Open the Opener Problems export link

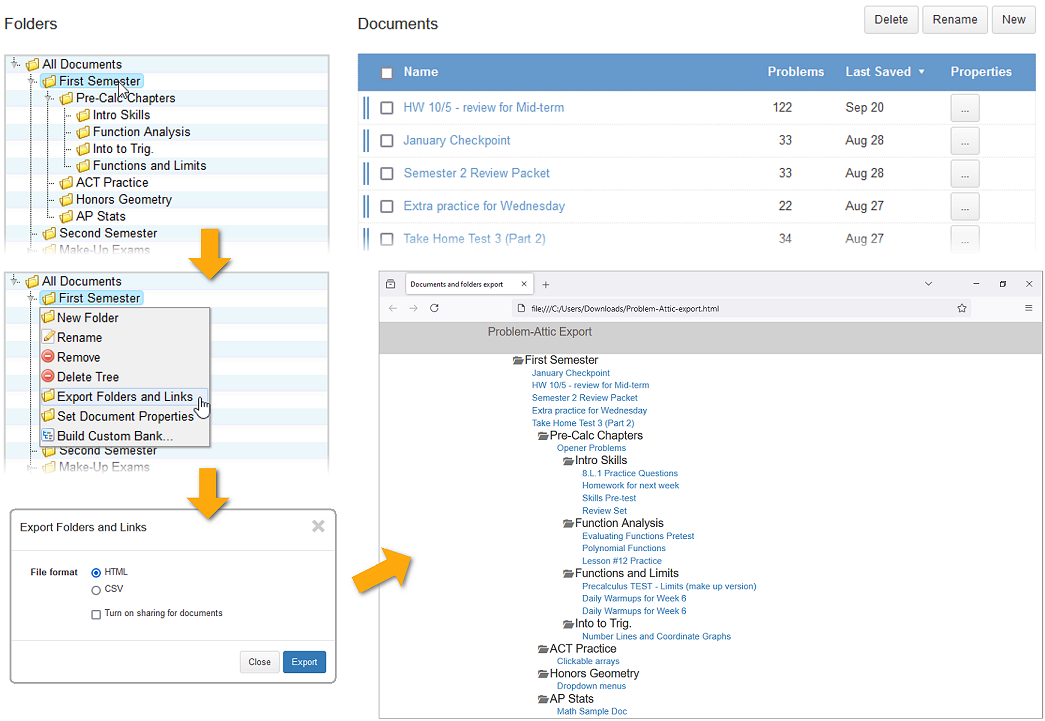point(591,448)
